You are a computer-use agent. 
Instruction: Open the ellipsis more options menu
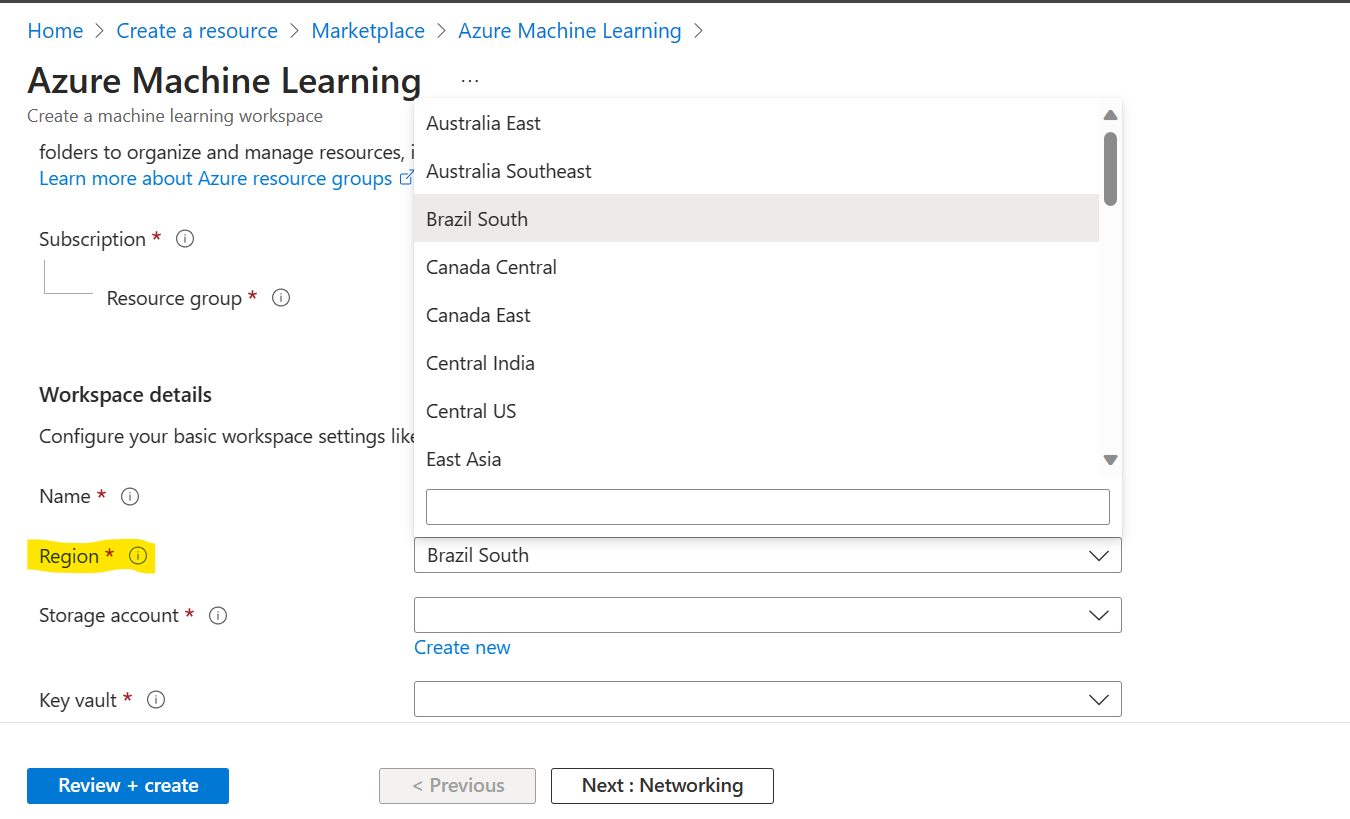[470, 81]
